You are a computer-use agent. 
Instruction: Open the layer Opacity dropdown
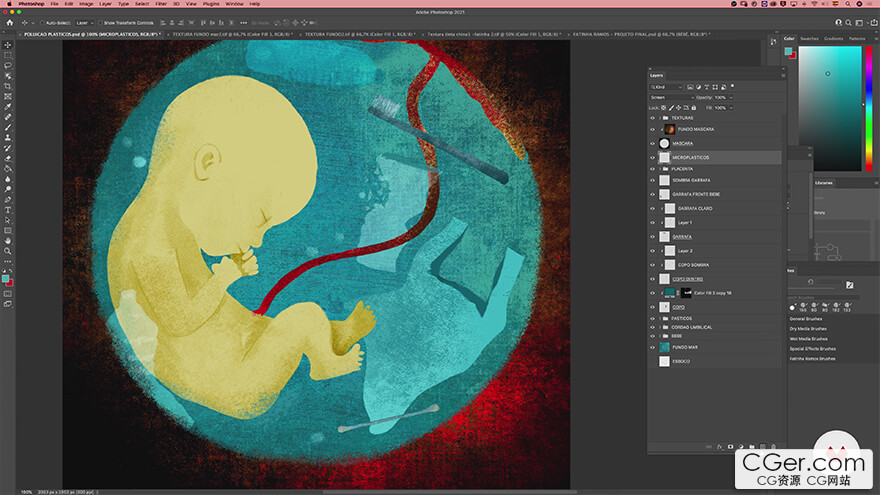tap(731, 98)
